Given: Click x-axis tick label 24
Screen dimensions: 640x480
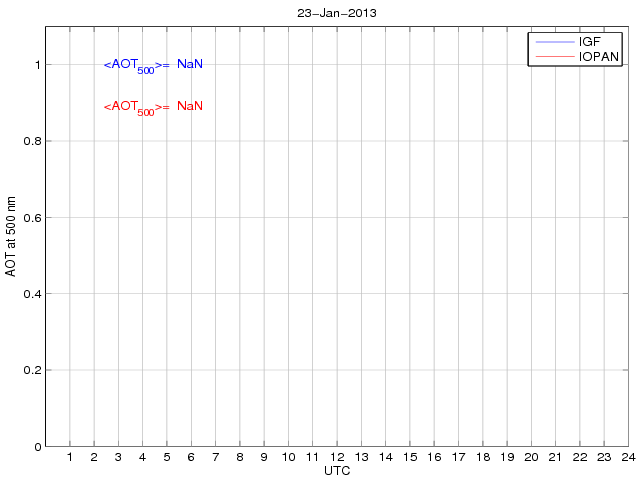Looking at the screenshot, I should point(629,457).
